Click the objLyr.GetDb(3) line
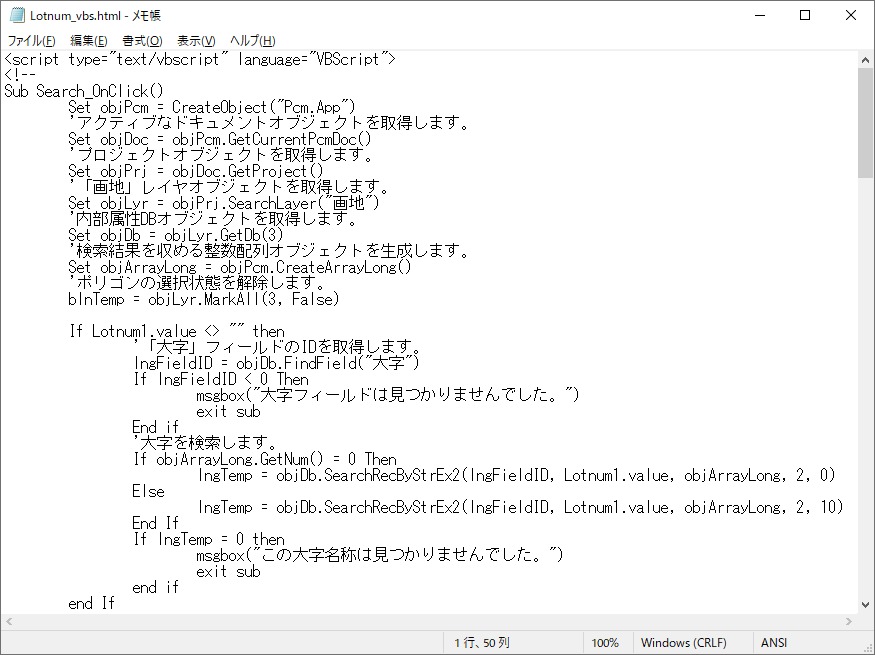This screenshot has height=655, width=875. click(176, 235)
